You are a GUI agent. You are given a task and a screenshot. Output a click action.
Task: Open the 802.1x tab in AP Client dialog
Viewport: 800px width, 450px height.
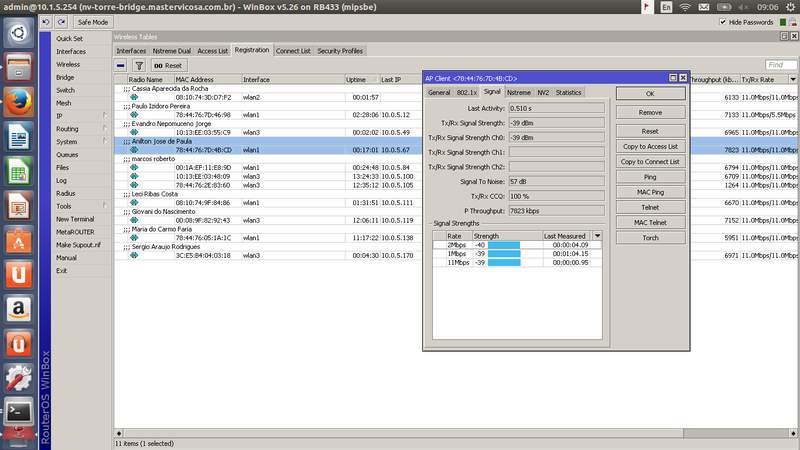[x=466, y=92]
